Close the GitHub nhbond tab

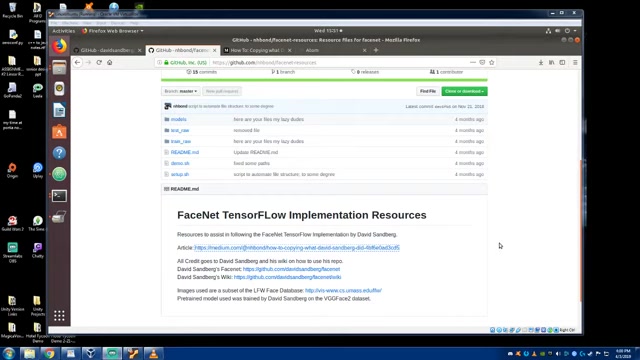point(214,50)
